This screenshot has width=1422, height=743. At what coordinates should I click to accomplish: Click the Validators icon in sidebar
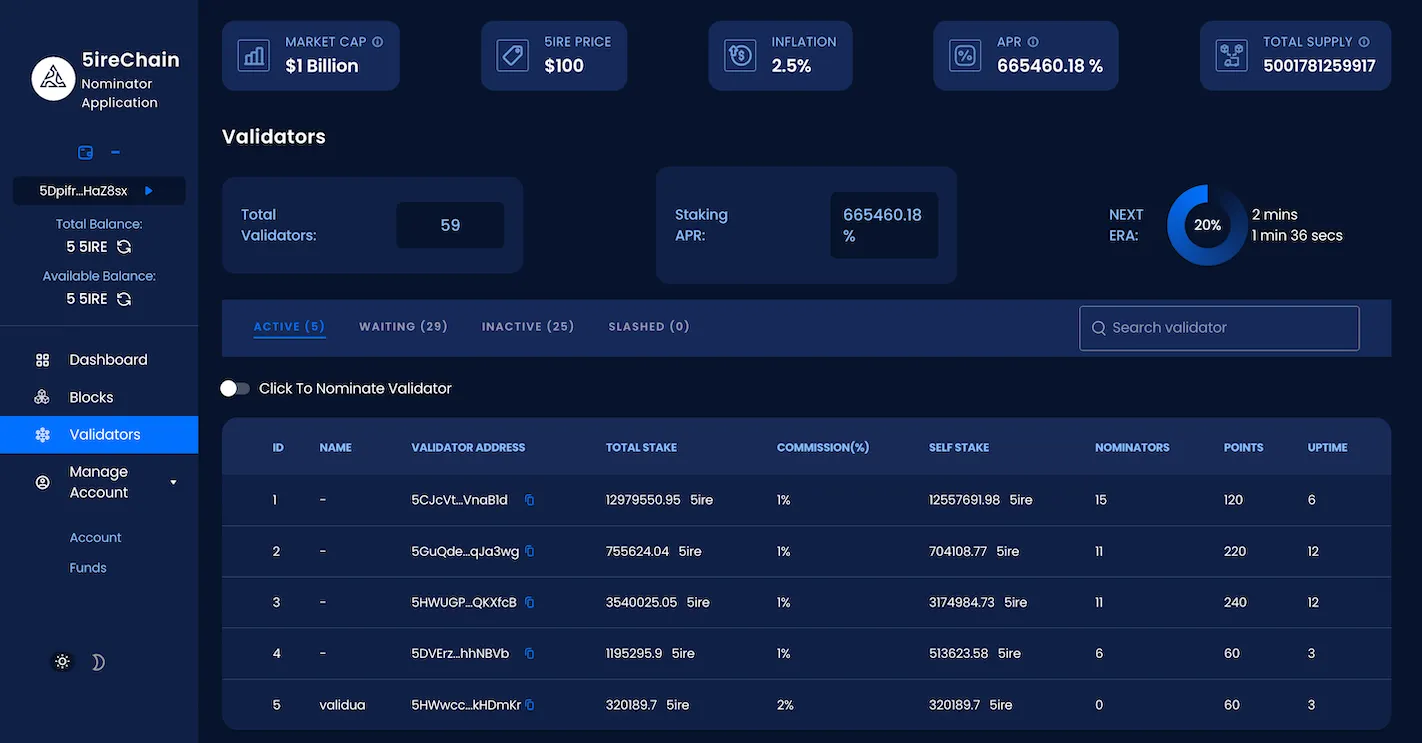(42, 434)
